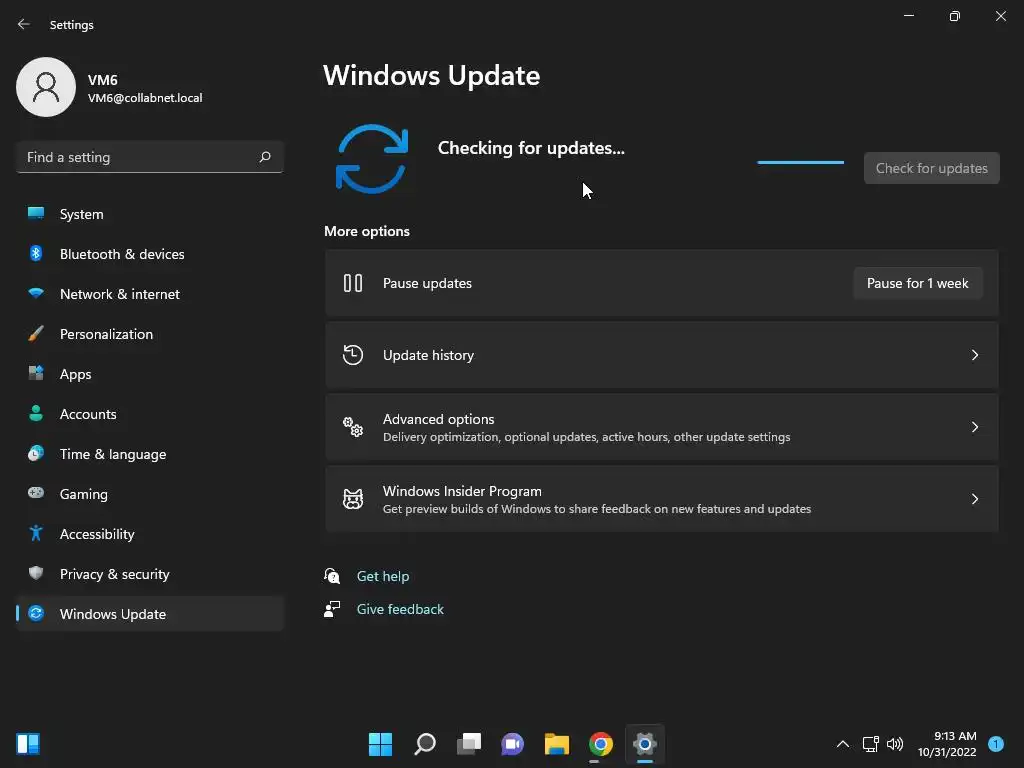
Task: Click the Privacy & security shield icon
Action: [x=36, y=573]
